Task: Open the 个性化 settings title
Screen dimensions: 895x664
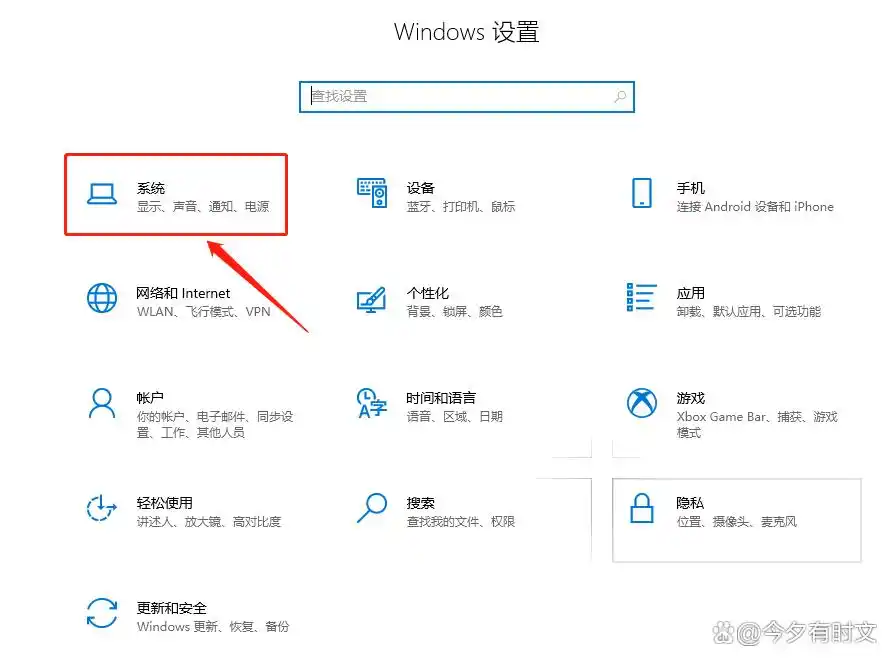Action: [x=428, y=293]
